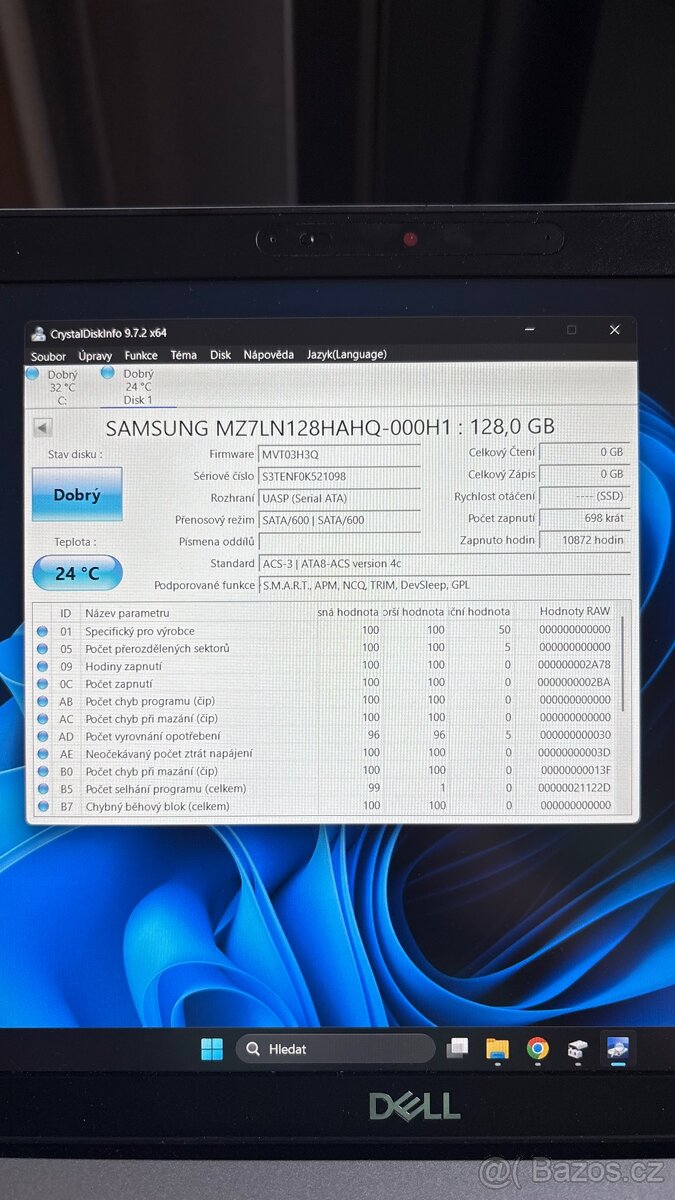Click the empty Písmena oddílů field
675x1200 pixels.
pos(339,542)
